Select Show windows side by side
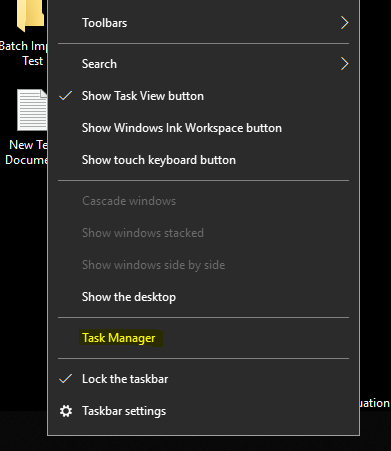 tap(203, 265)
